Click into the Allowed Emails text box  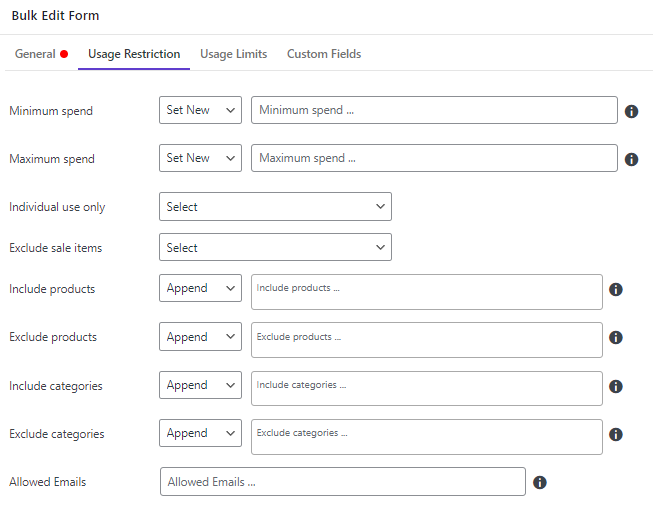pyautogui.click(x=343, y=481)
